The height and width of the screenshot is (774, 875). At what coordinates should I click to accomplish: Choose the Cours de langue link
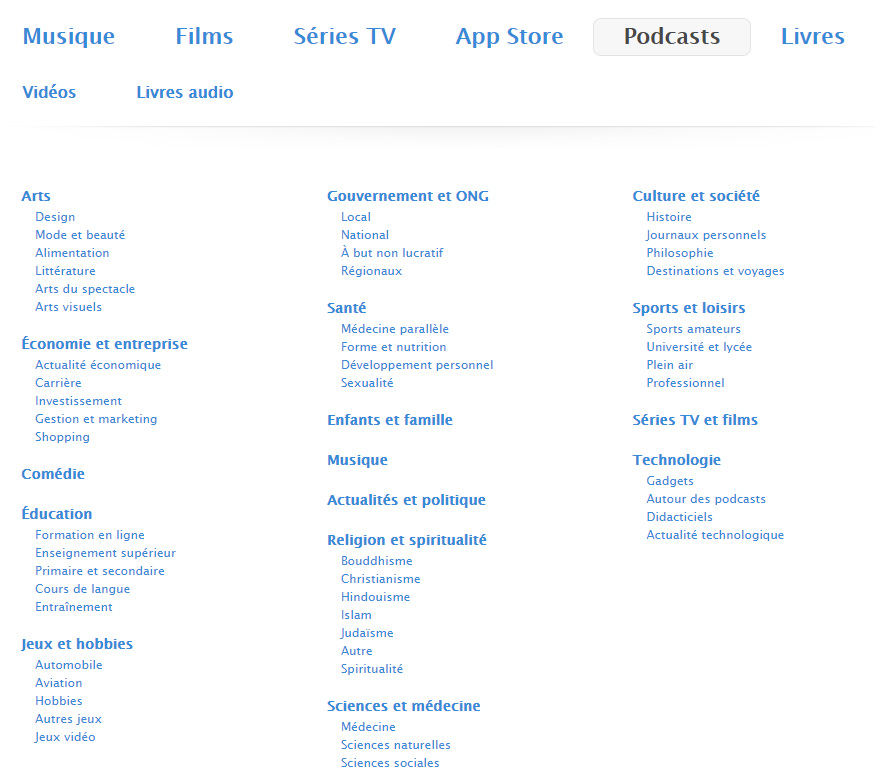point(82,589)
